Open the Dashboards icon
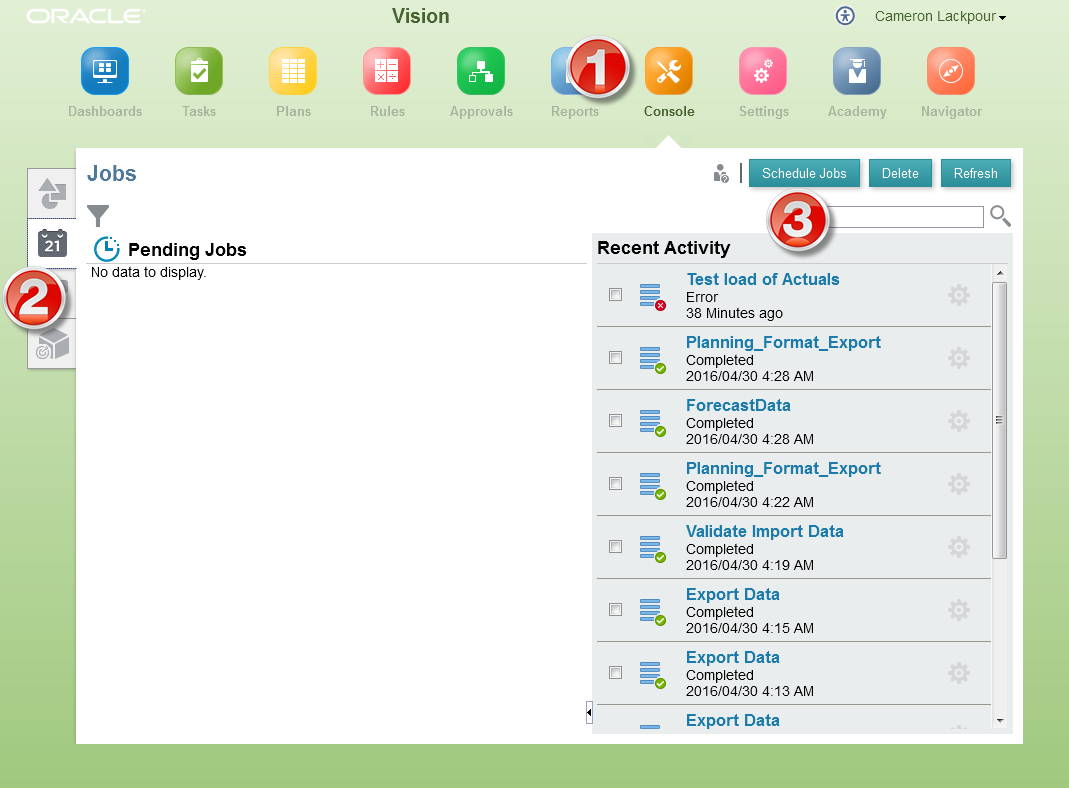 pyautogui.click(x=105, y=71)
